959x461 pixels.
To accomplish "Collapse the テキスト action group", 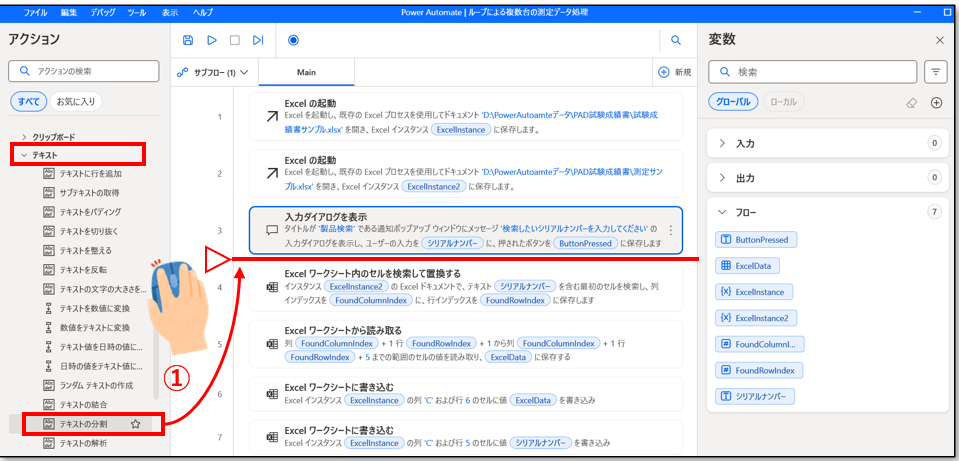I will (24, 155).
